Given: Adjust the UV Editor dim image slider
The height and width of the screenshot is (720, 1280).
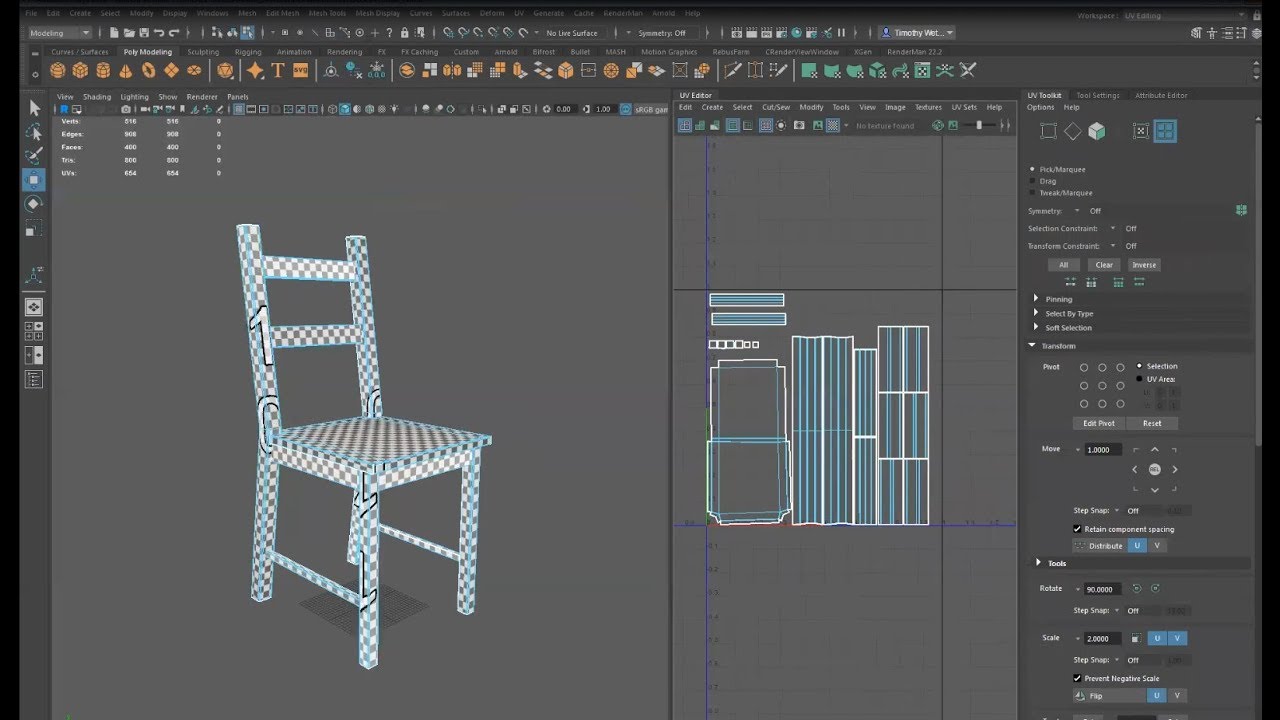Looking at the screenshot, I should (x=979, y=125).
